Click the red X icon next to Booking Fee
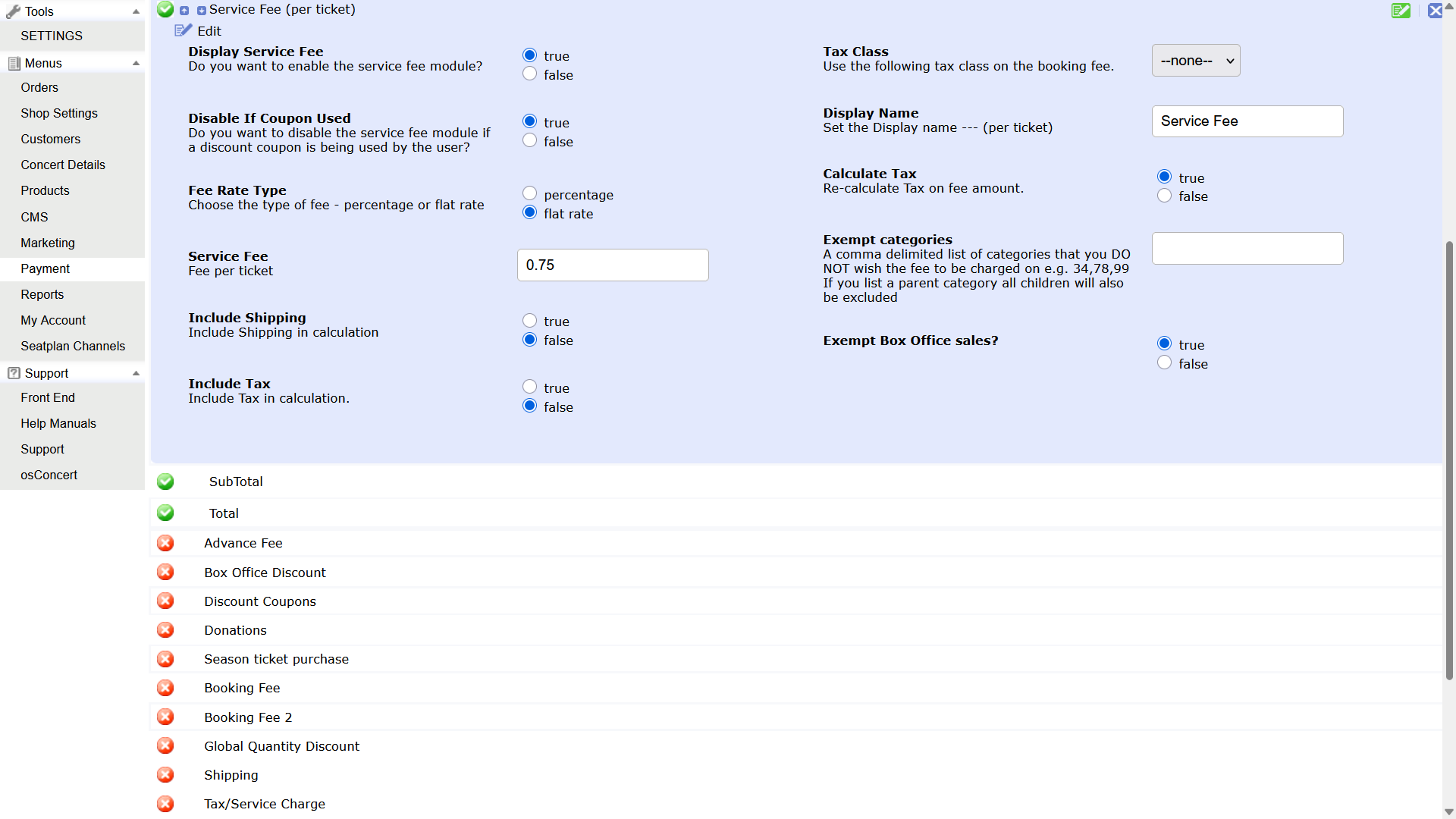This screenshot has width=1456, height=819. pyautogui.click(x=165, y=688)
